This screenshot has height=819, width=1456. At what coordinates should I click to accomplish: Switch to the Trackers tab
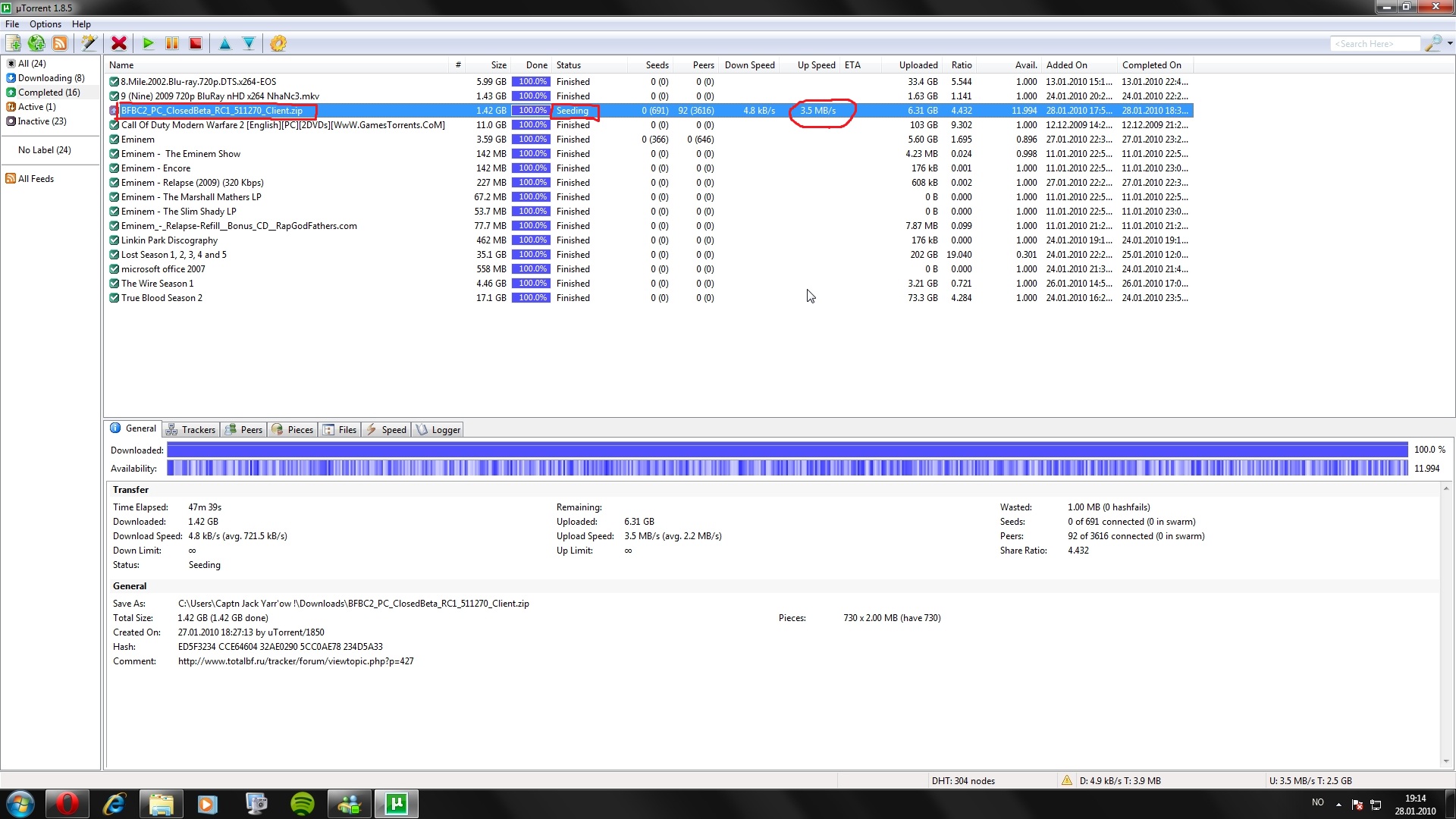pos(191,430)
